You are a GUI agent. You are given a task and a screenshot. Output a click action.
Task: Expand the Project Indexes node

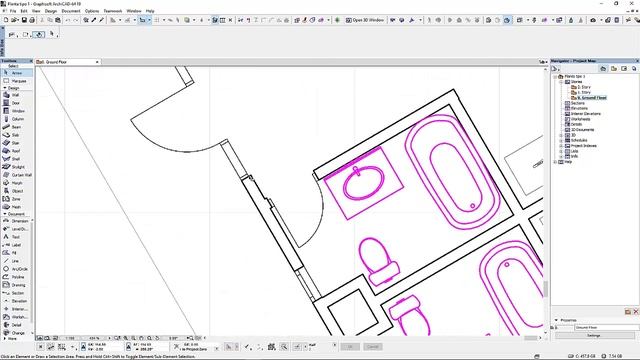pyautogui.click(x=561, y=146)
